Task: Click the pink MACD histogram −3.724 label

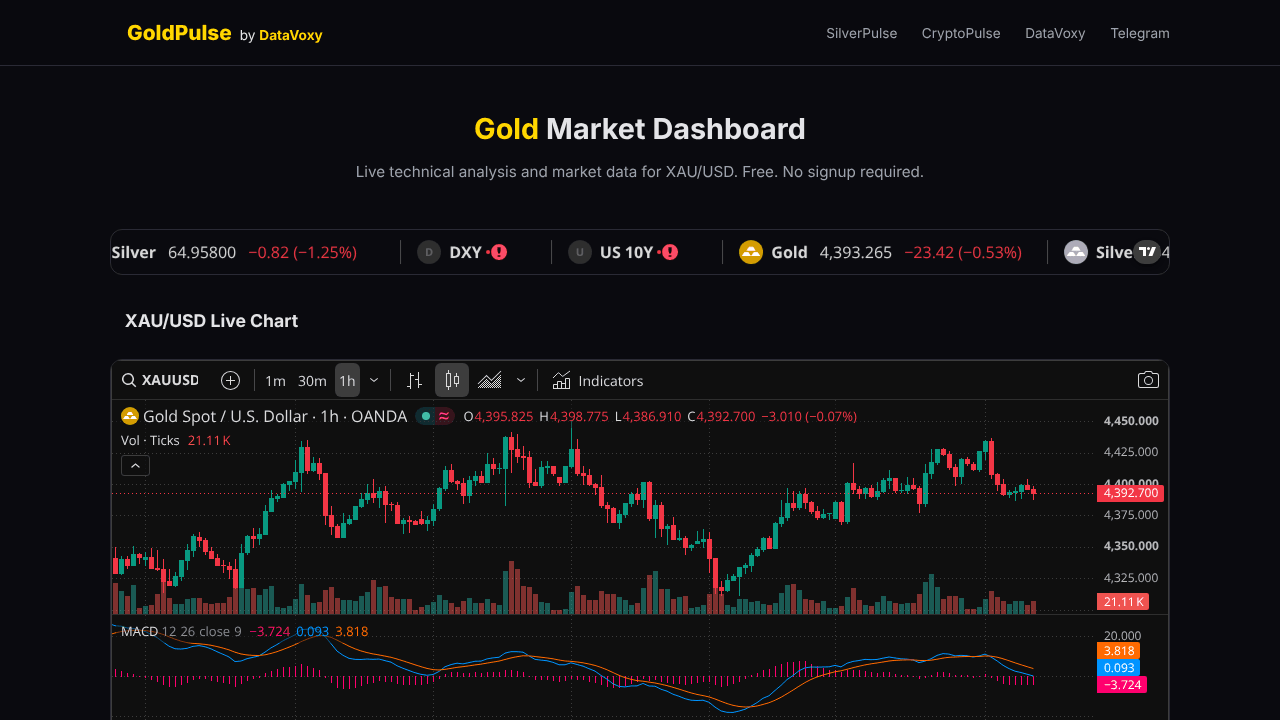Action: [1122, 685]
